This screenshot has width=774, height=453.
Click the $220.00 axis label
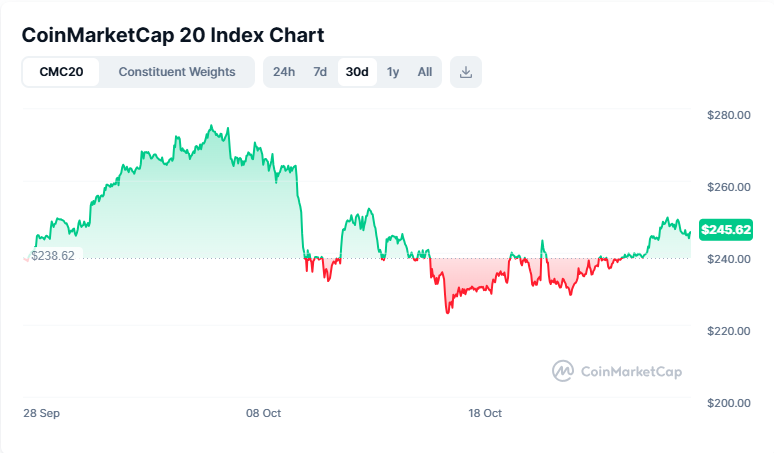point(729,331)
